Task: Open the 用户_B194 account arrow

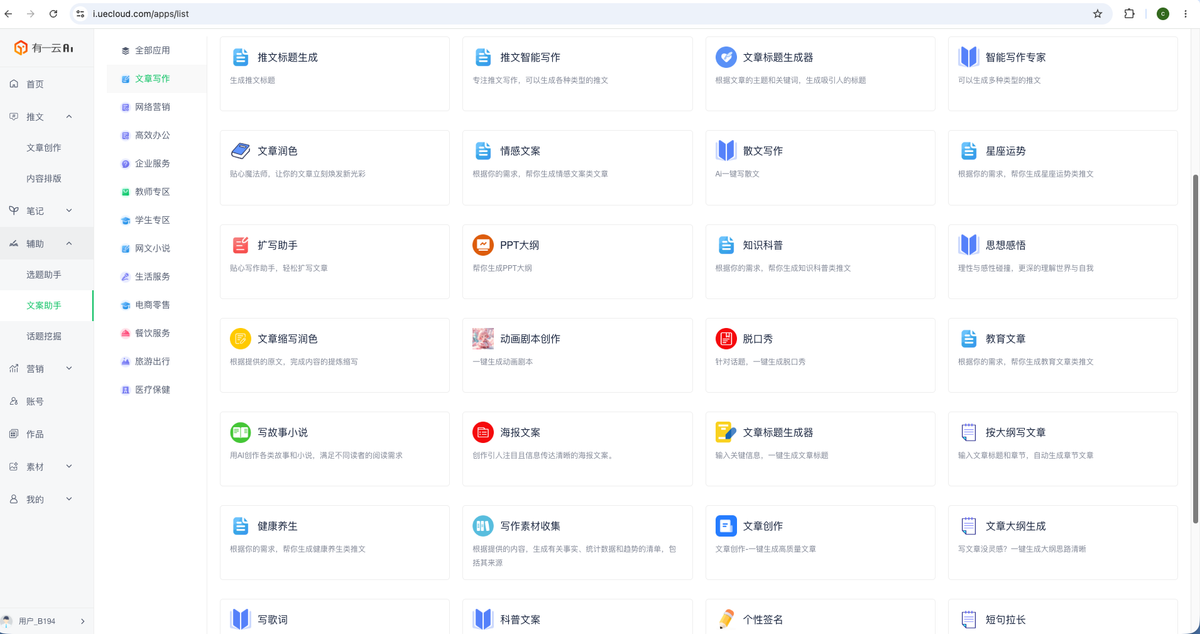Action: pos(83,621)
